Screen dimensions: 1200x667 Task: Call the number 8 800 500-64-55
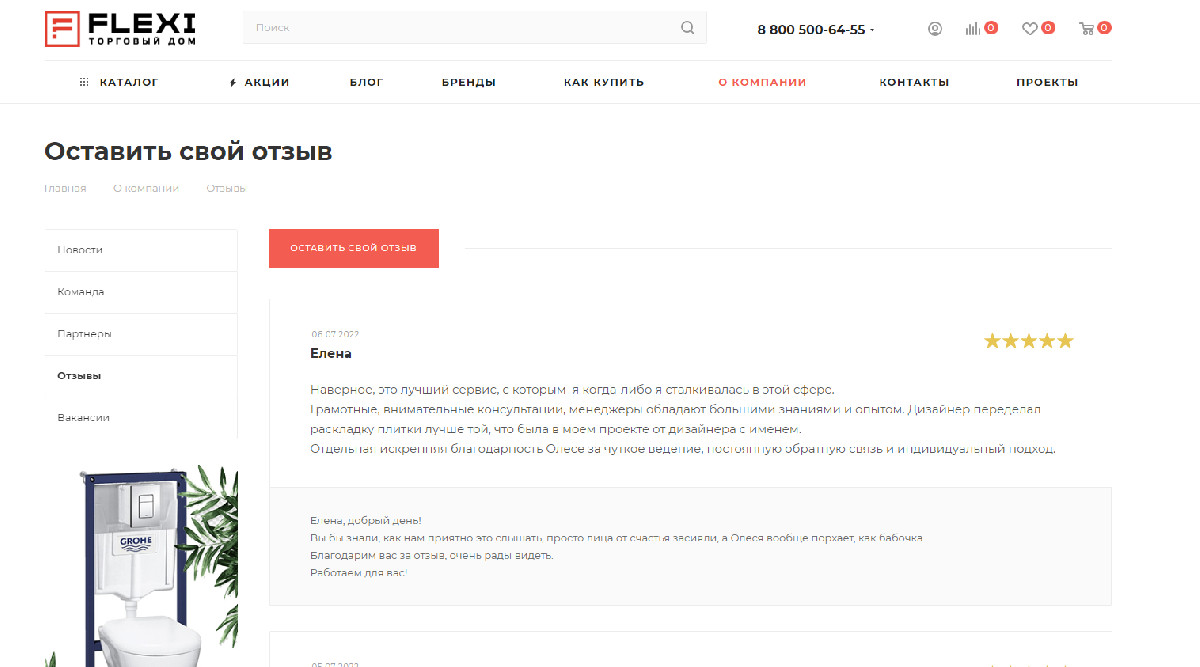click(811, 30)
